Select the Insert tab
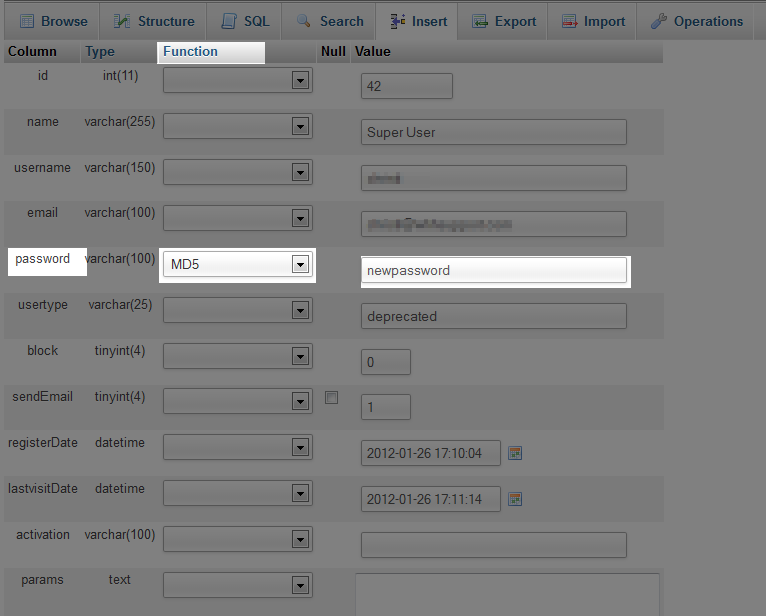The width and height of the screenshot is (766, 616). click(x=418, y=21)
